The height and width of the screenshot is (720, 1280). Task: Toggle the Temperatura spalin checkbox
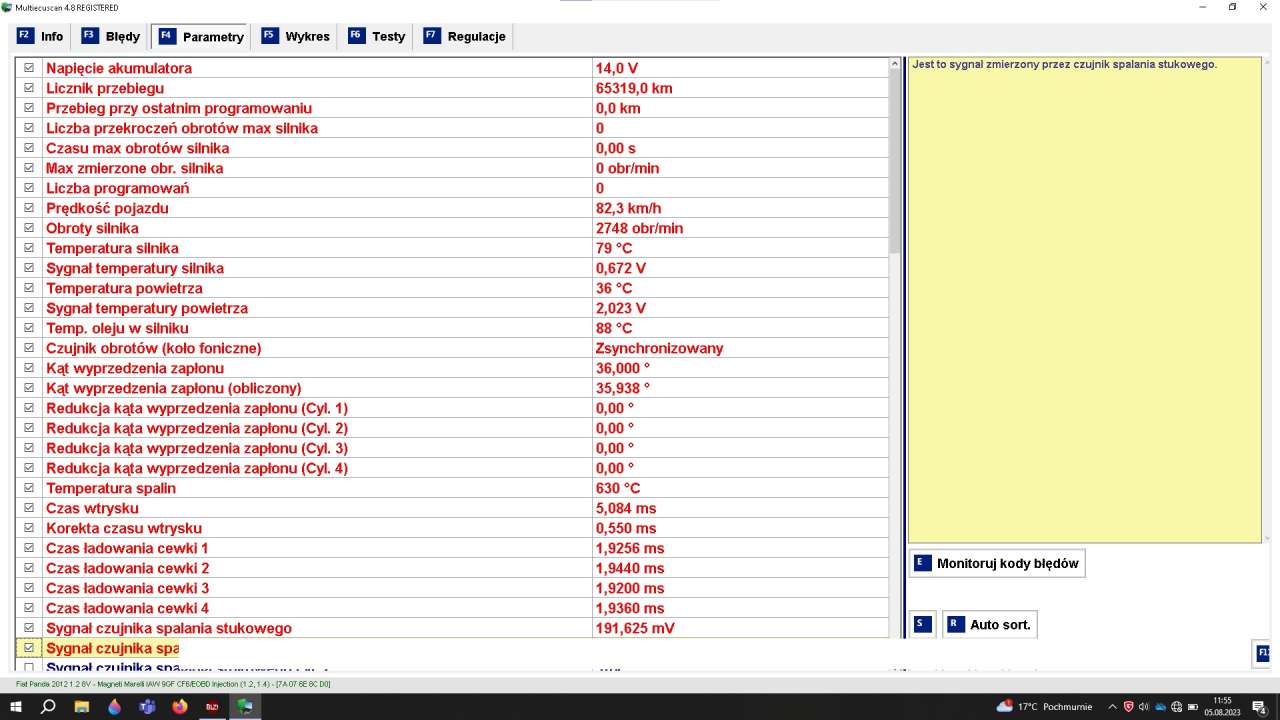[29, 488]
